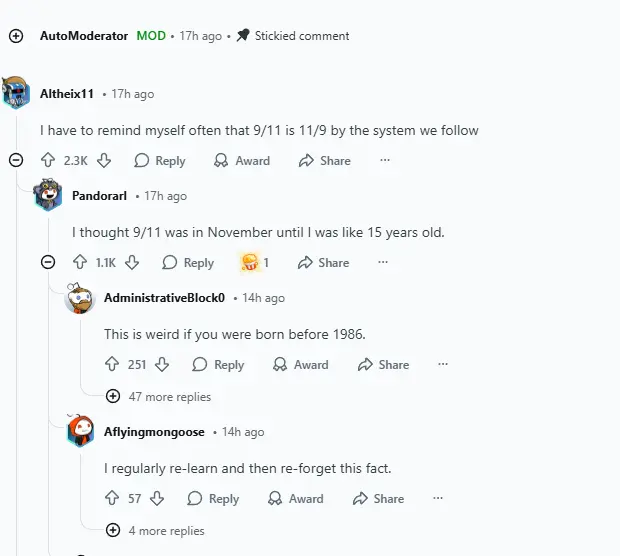Share Pandorarl's comment

322,263
